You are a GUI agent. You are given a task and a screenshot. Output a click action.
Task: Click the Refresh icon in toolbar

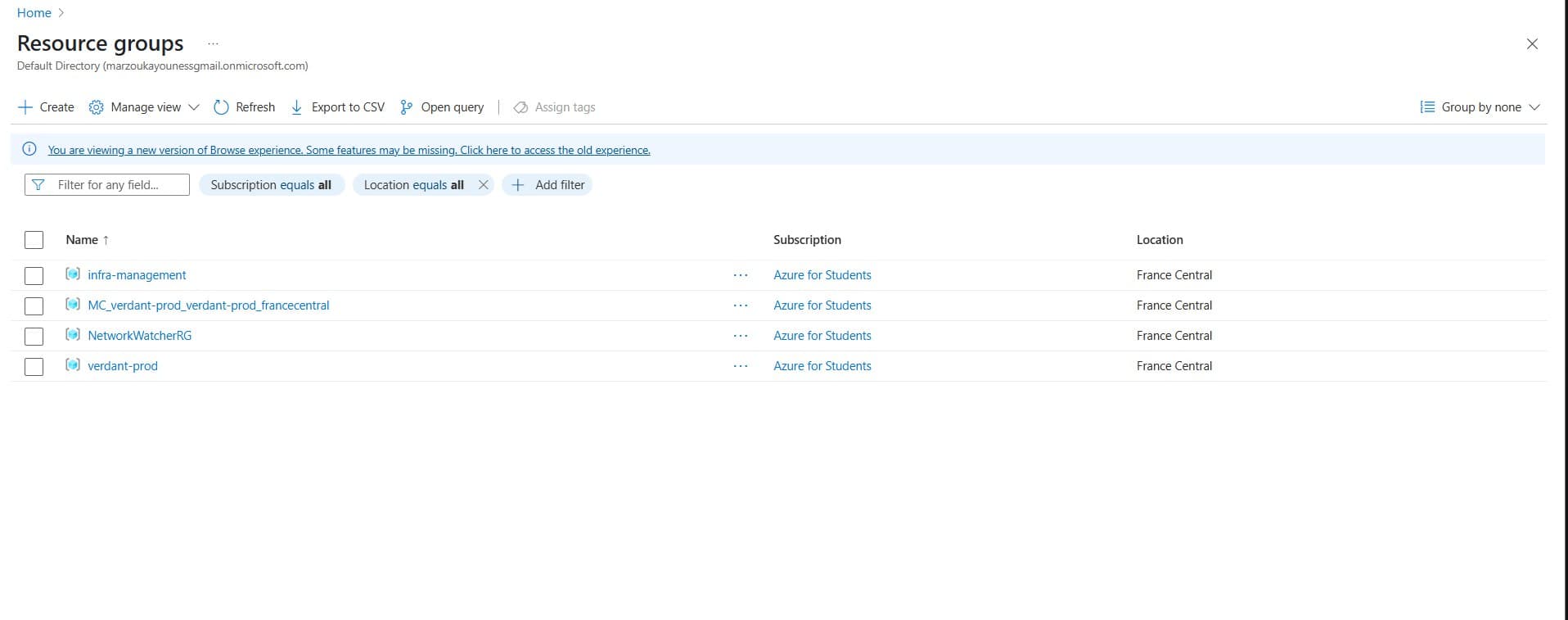[221, 107]
